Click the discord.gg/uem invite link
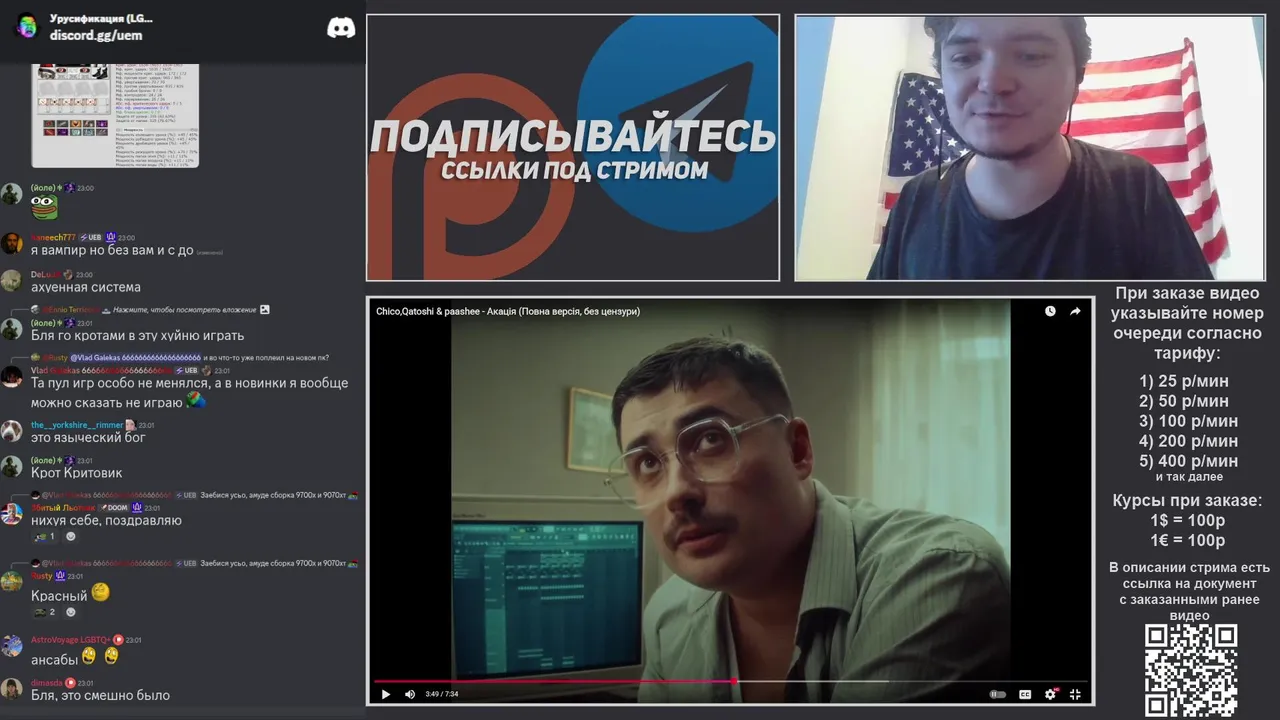1280x720 pixels. point(96,35)
